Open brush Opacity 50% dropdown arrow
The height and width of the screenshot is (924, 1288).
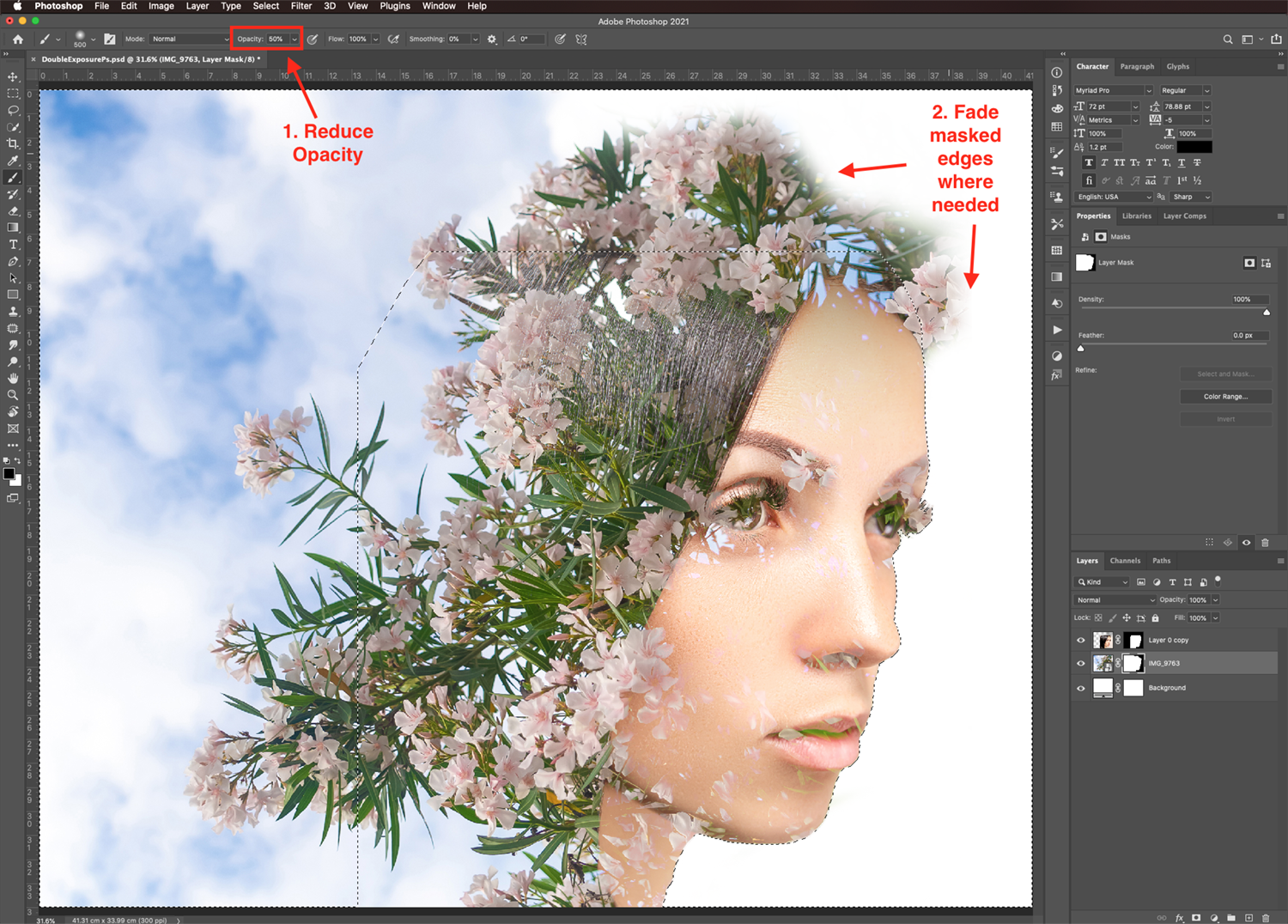pos(295,40)
